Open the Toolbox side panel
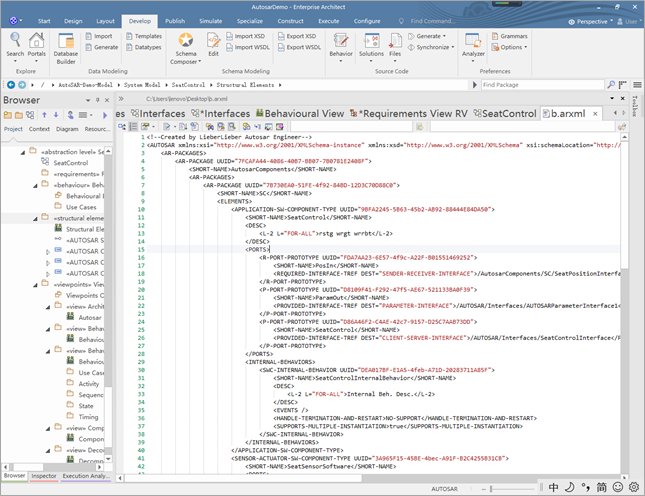Image resolution: width=645 pixels, height=496 pixels. click(x=635, y=106)
